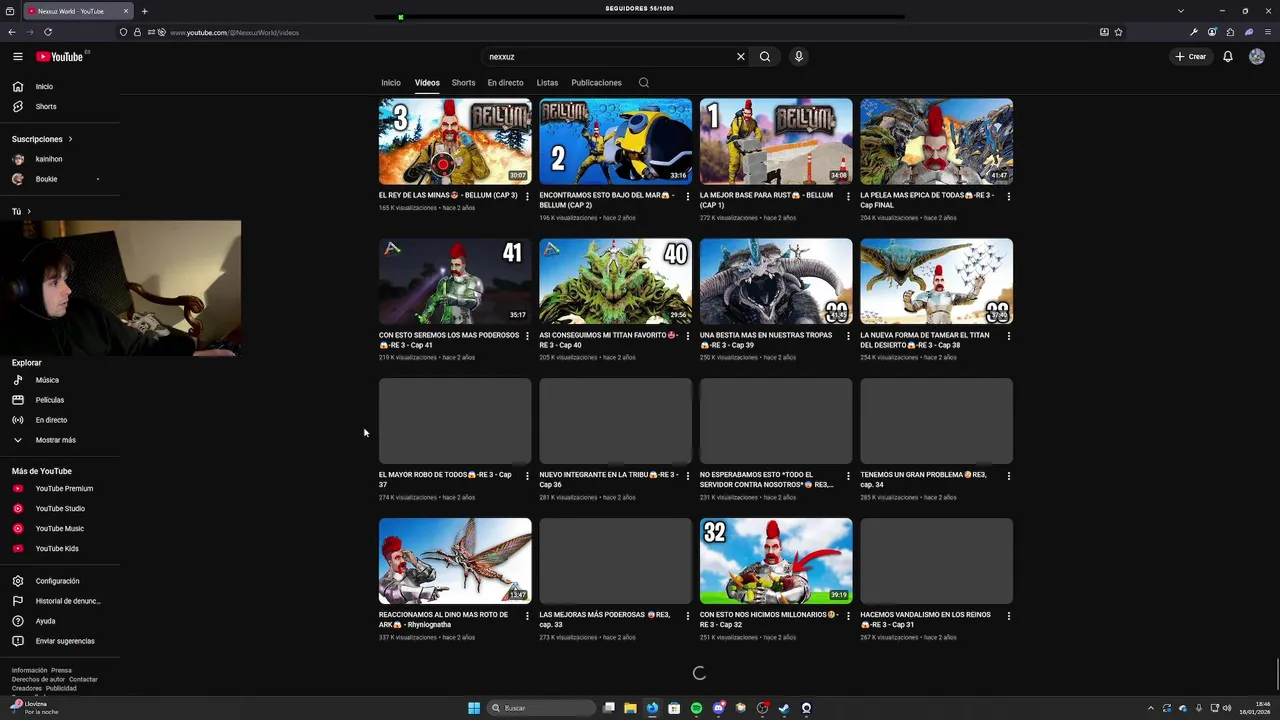
Task: Open options menu for LA PELEA MAS EPICA
Action: [x=1008, y=197]
